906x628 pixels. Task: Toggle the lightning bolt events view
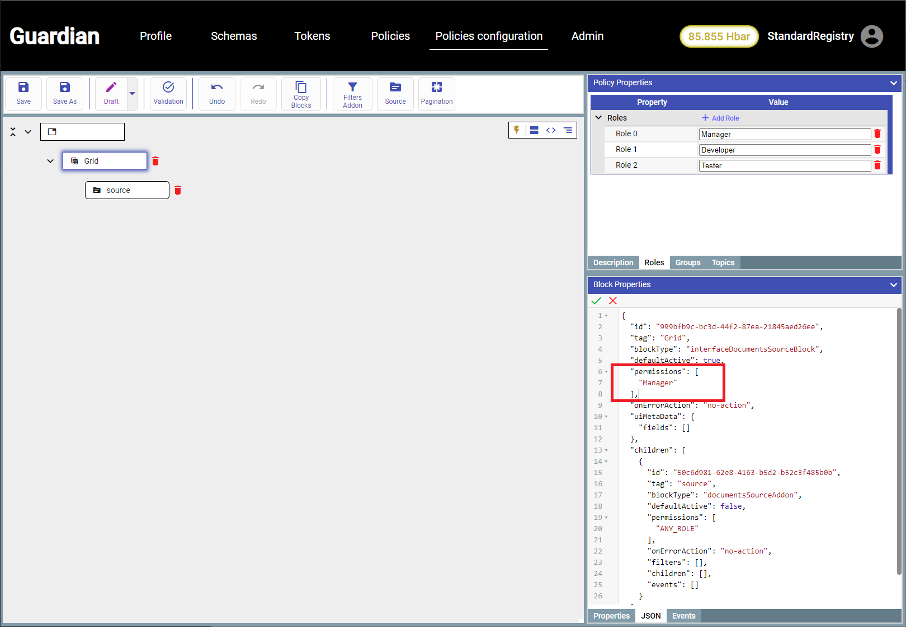[517, 130]
